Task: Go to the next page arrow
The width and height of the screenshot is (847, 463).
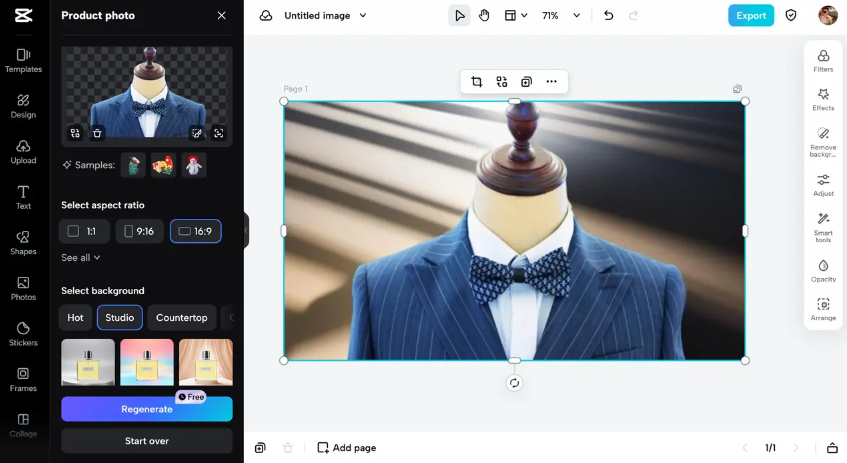Action: pyautogui.click(x=796, y=448)
